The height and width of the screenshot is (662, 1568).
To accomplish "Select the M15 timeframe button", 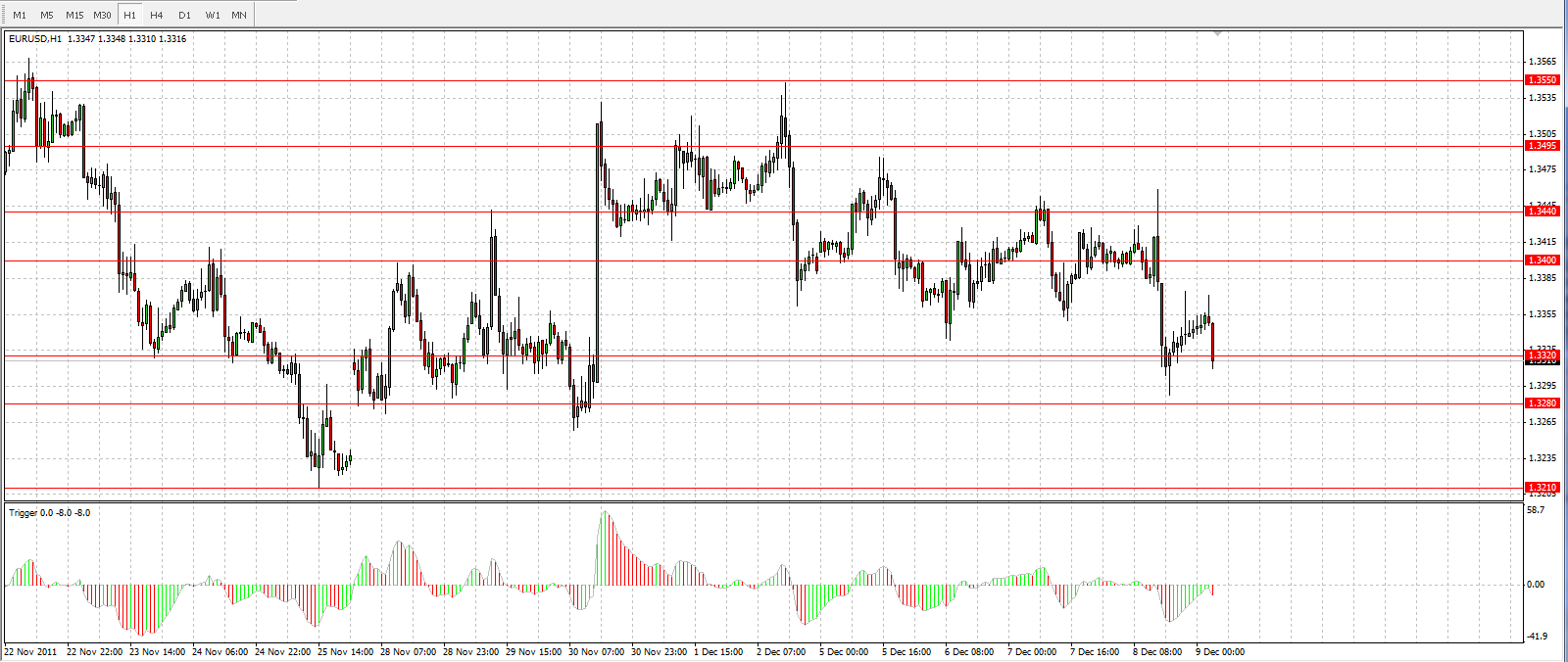I will (x=74, y=15).
